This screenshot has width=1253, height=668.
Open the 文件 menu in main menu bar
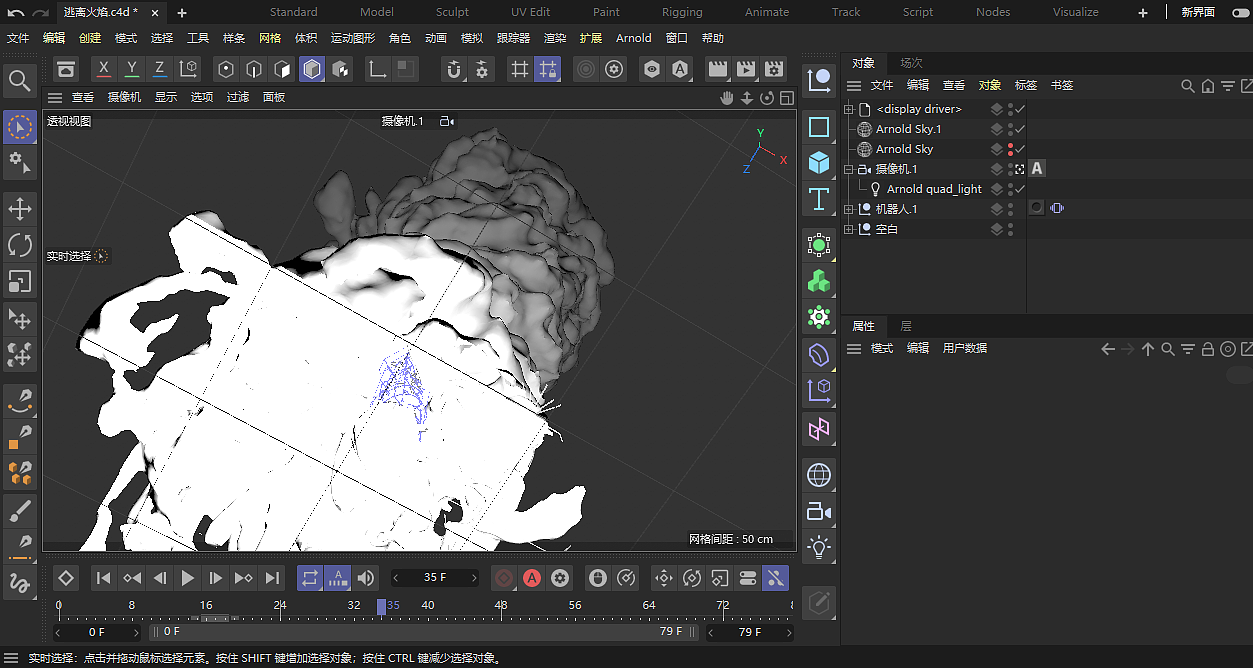coord(18,38)
